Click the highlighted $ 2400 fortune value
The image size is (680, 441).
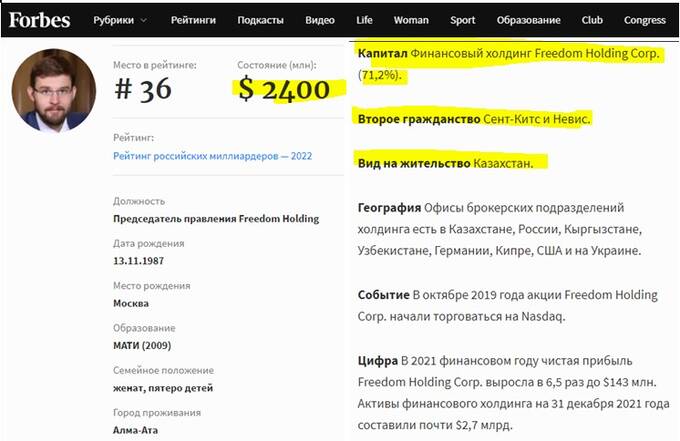[x=283, y=90]
